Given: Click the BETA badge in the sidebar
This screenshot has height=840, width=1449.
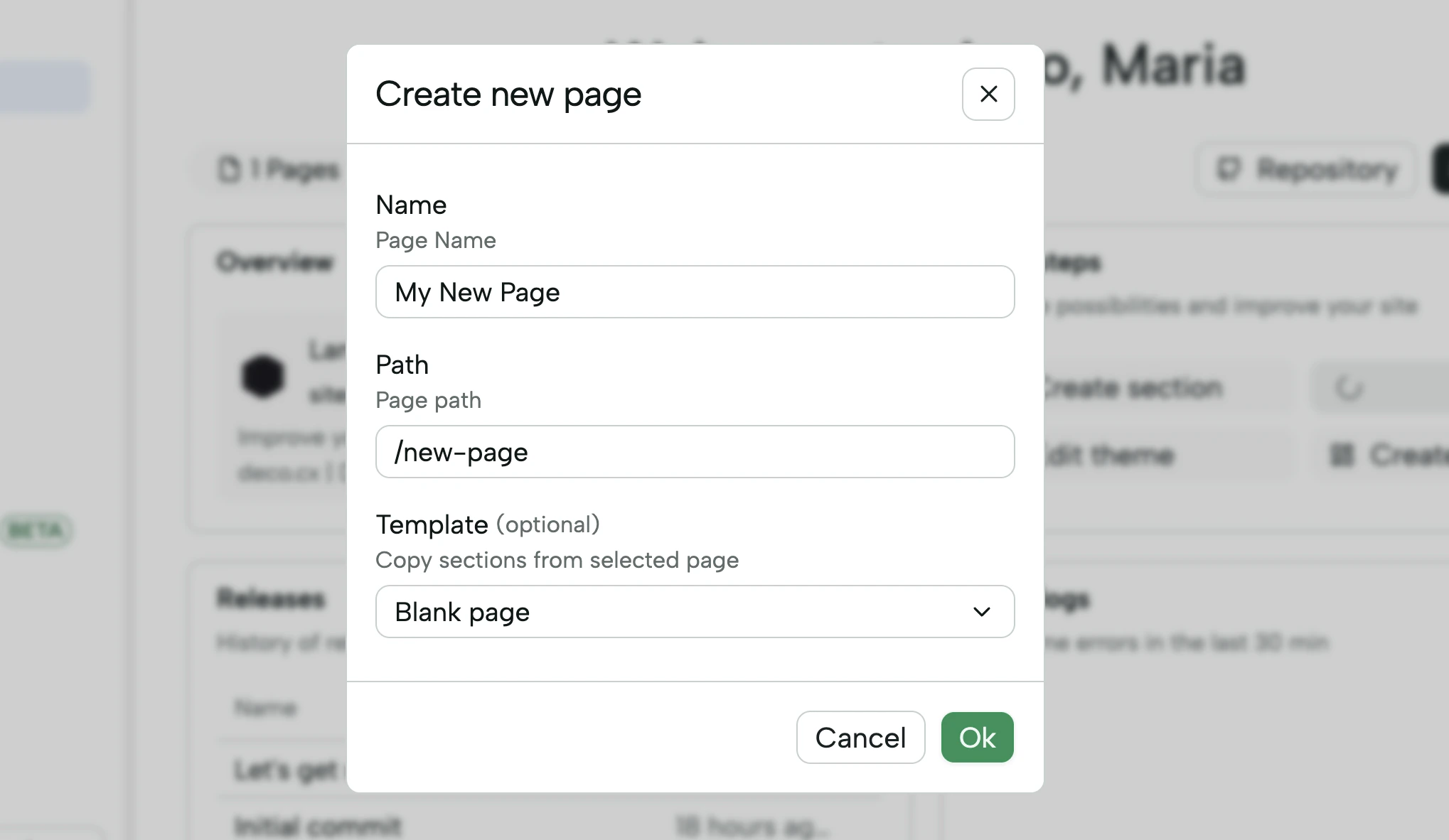Looking at the screenshot, I should (x=38, y=529).
